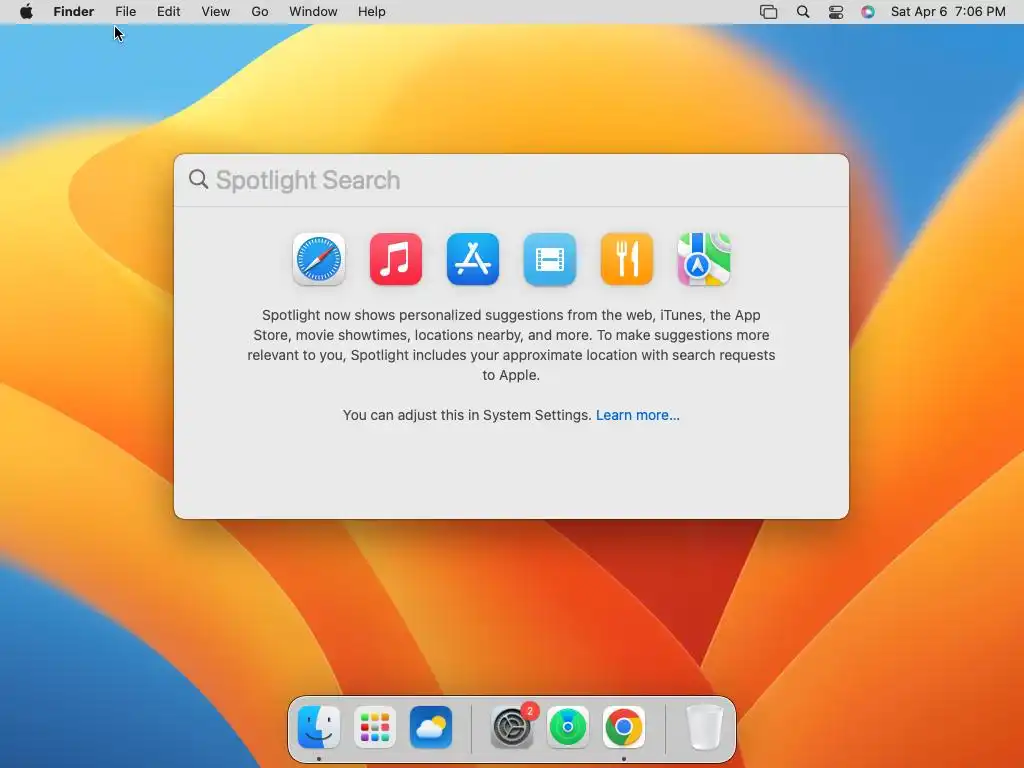This screenshot has width=1024, height=768.
Task: Open Control Center from menu bar
Action: (x=836, y=12)
